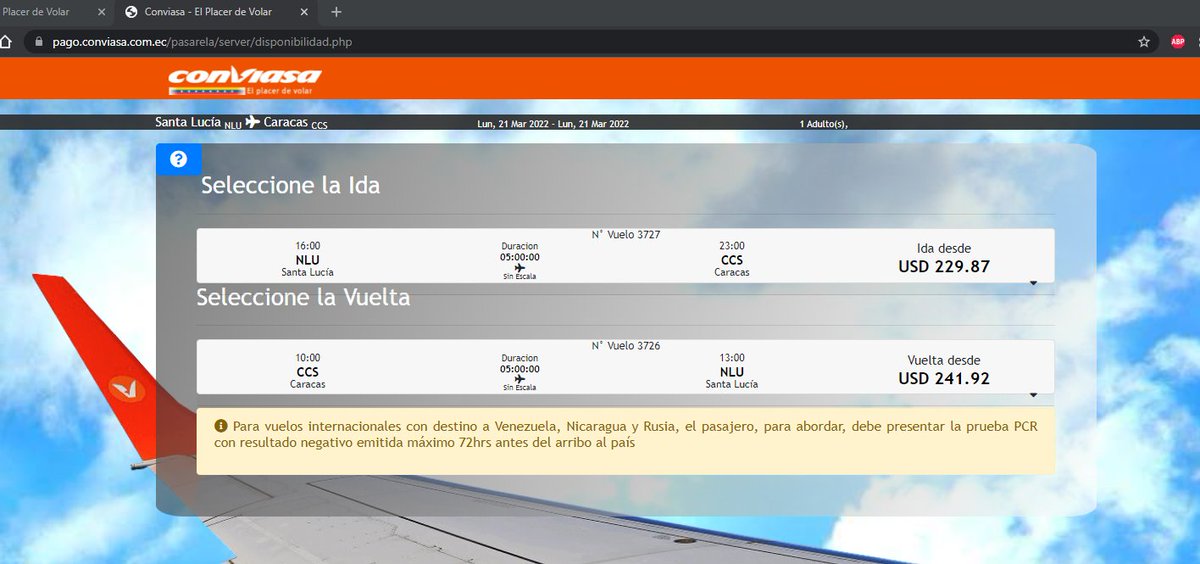Select the outbound price USD 229.87
The width and height of the screenshot is (1200, 564).
pyautogui.click(x=944, y=267)
